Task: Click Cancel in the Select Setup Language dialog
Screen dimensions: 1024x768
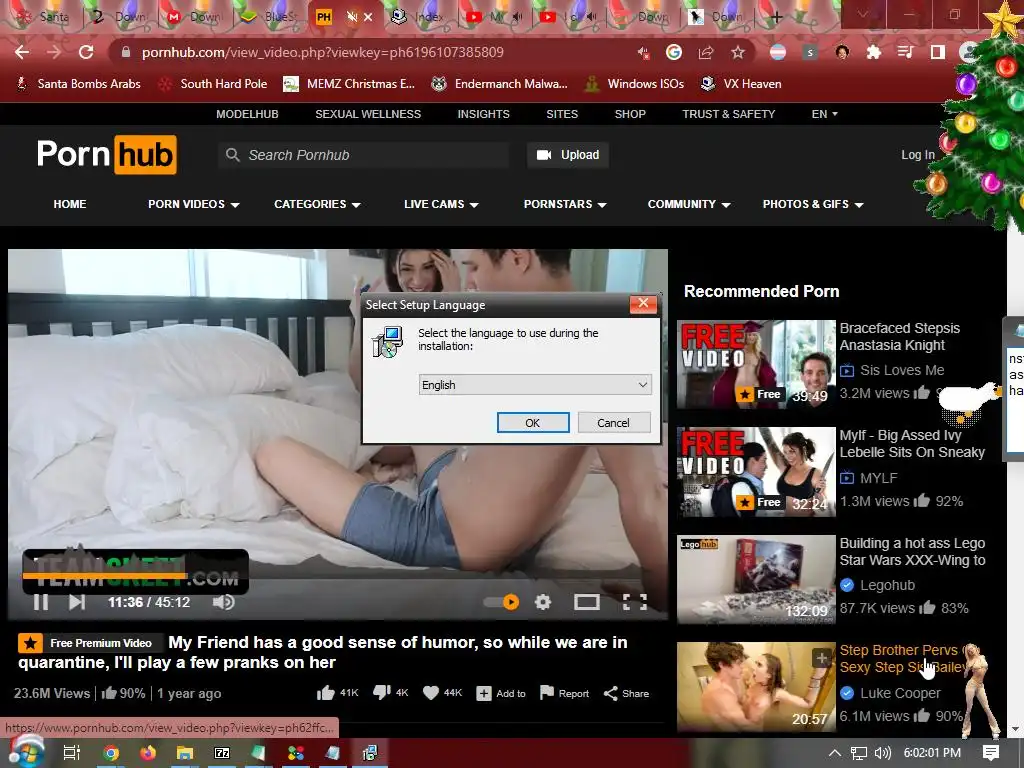Action: (x=613, y=423)
